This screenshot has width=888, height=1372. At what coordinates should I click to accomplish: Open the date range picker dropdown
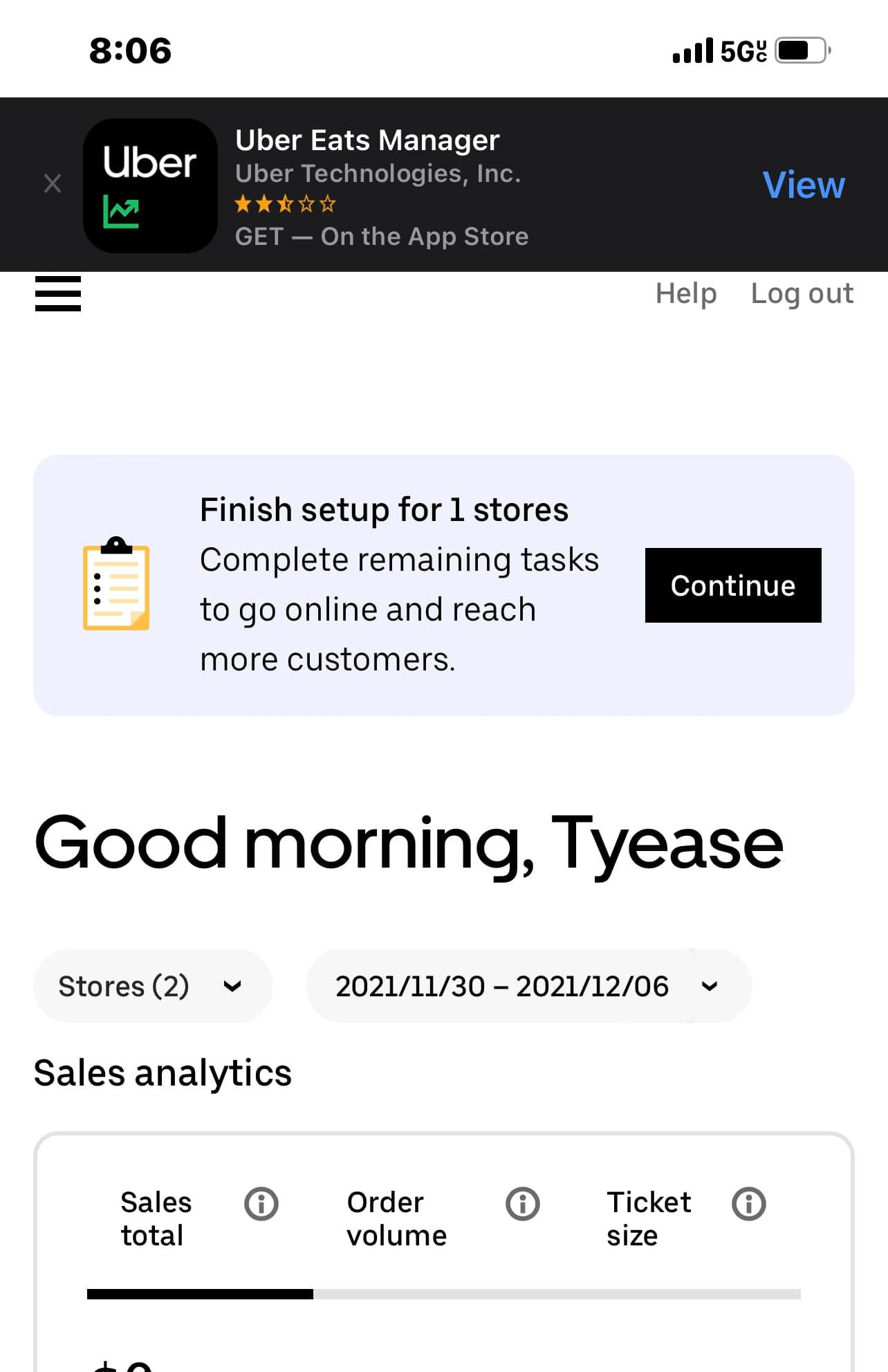tap(501, 986)
